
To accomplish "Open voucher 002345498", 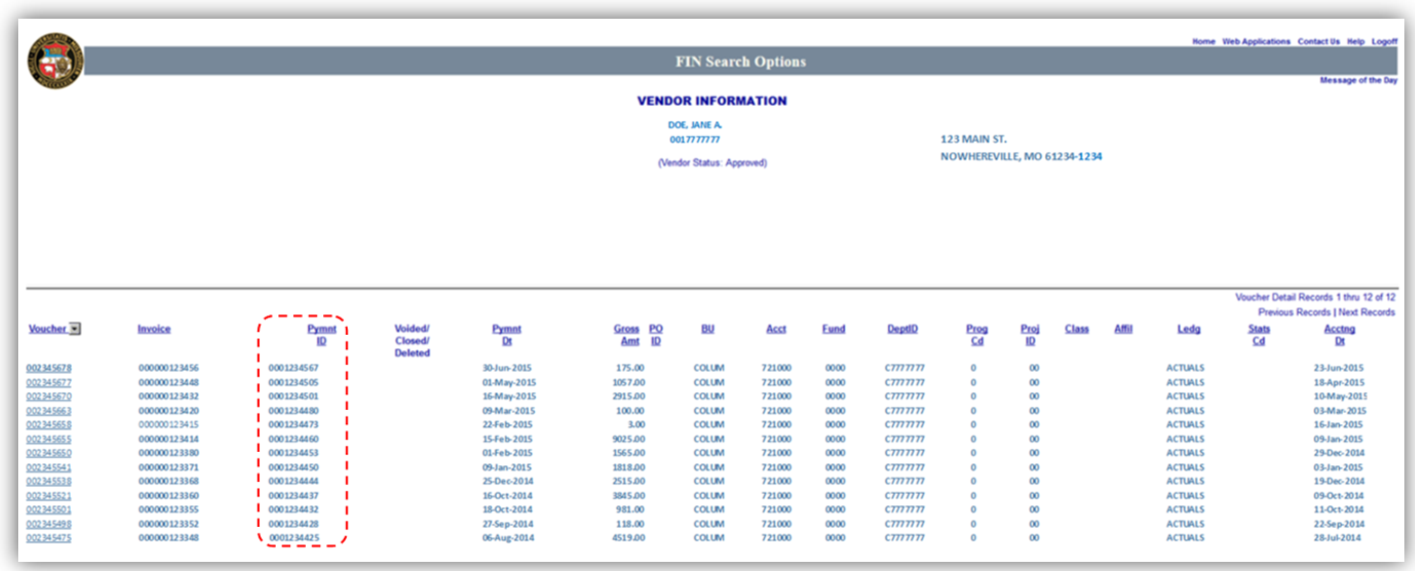I will coord(49,524).
